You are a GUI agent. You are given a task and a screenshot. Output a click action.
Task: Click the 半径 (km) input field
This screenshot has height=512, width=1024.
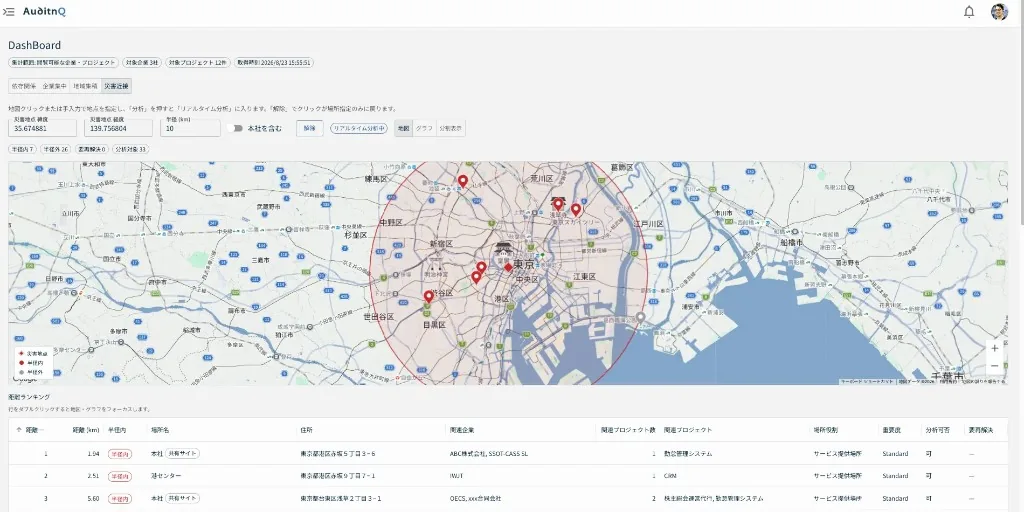[x=190, y=128]
